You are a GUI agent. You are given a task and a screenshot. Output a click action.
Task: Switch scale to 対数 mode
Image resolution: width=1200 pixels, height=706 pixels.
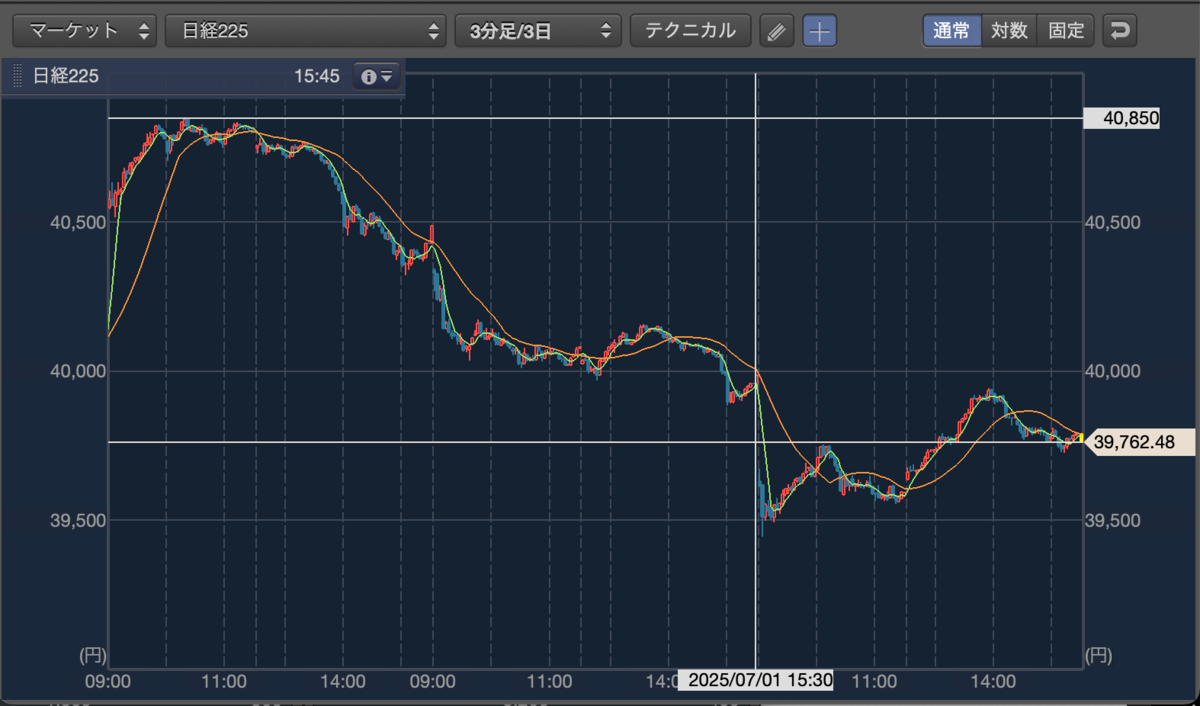coord(1009,31)
